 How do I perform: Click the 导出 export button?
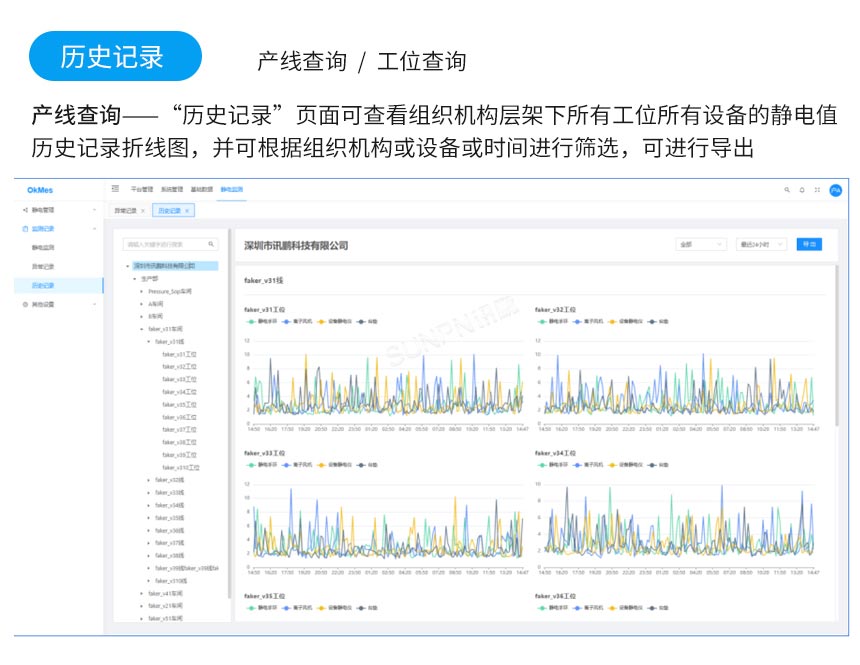tap(808, 243)
